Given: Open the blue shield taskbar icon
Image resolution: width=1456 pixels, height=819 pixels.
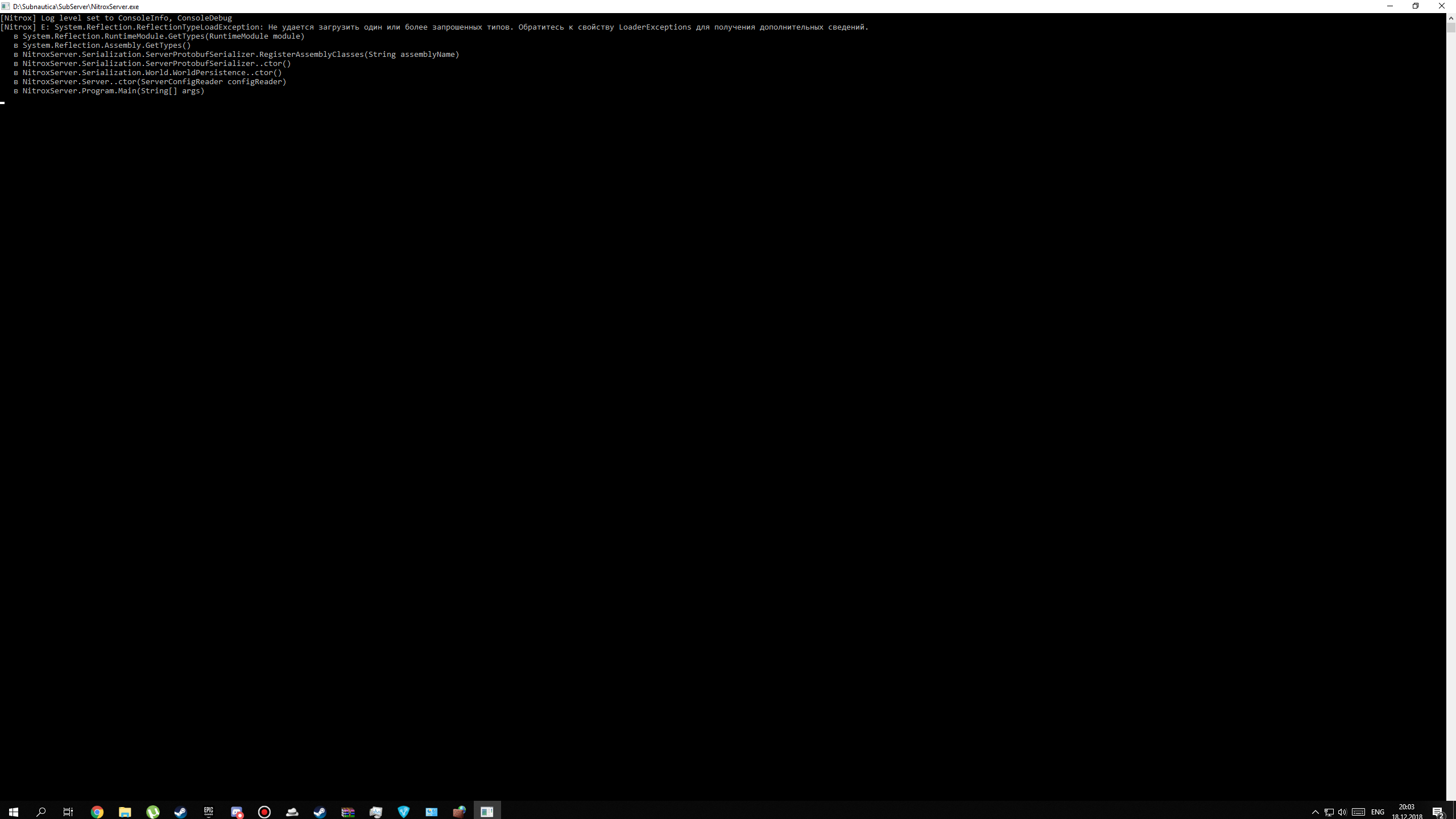Looking at the screenshot, I should click(404, 812).
